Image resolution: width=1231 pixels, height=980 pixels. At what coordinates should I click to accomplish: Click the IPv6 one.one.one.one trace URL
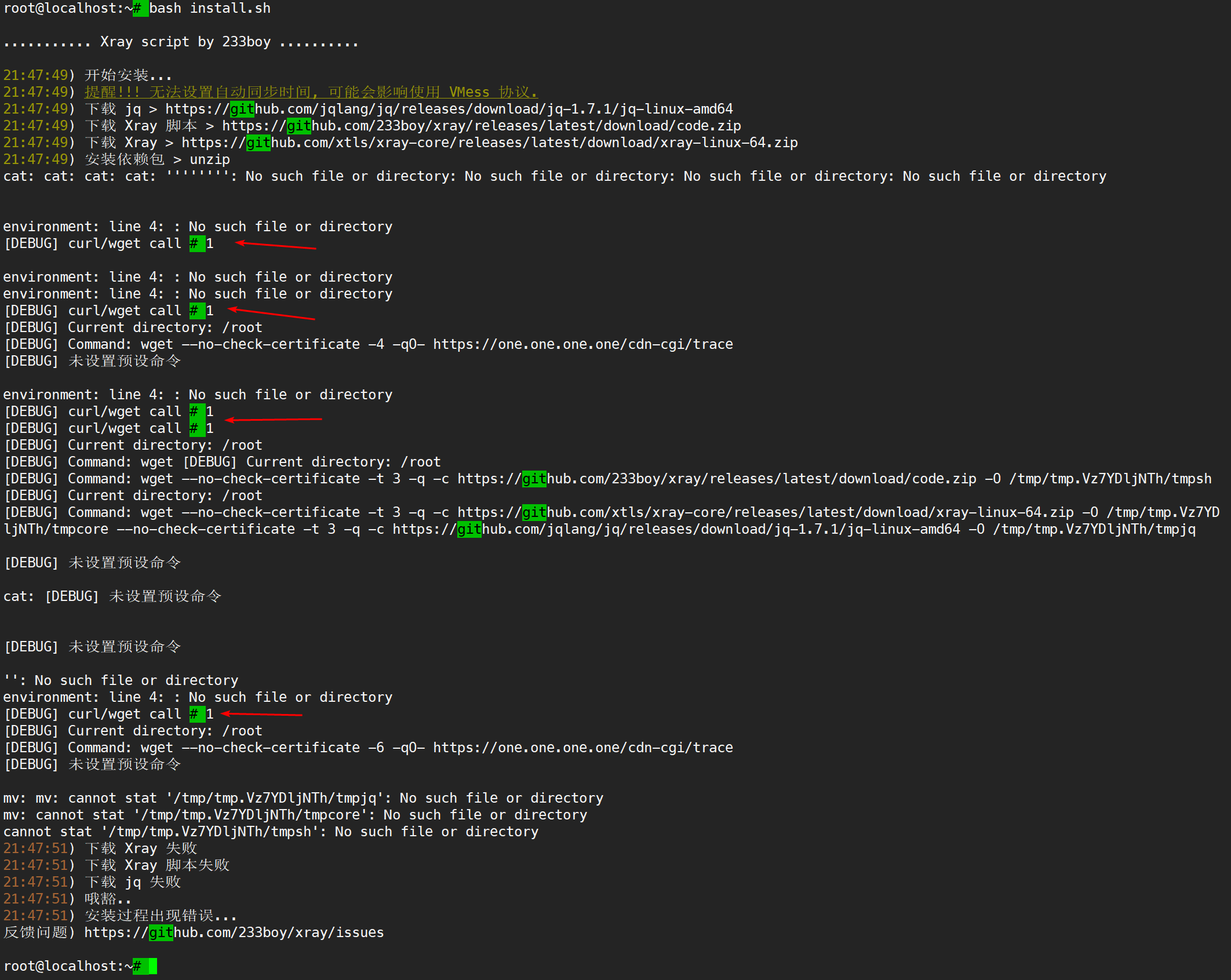coord(582,748)
